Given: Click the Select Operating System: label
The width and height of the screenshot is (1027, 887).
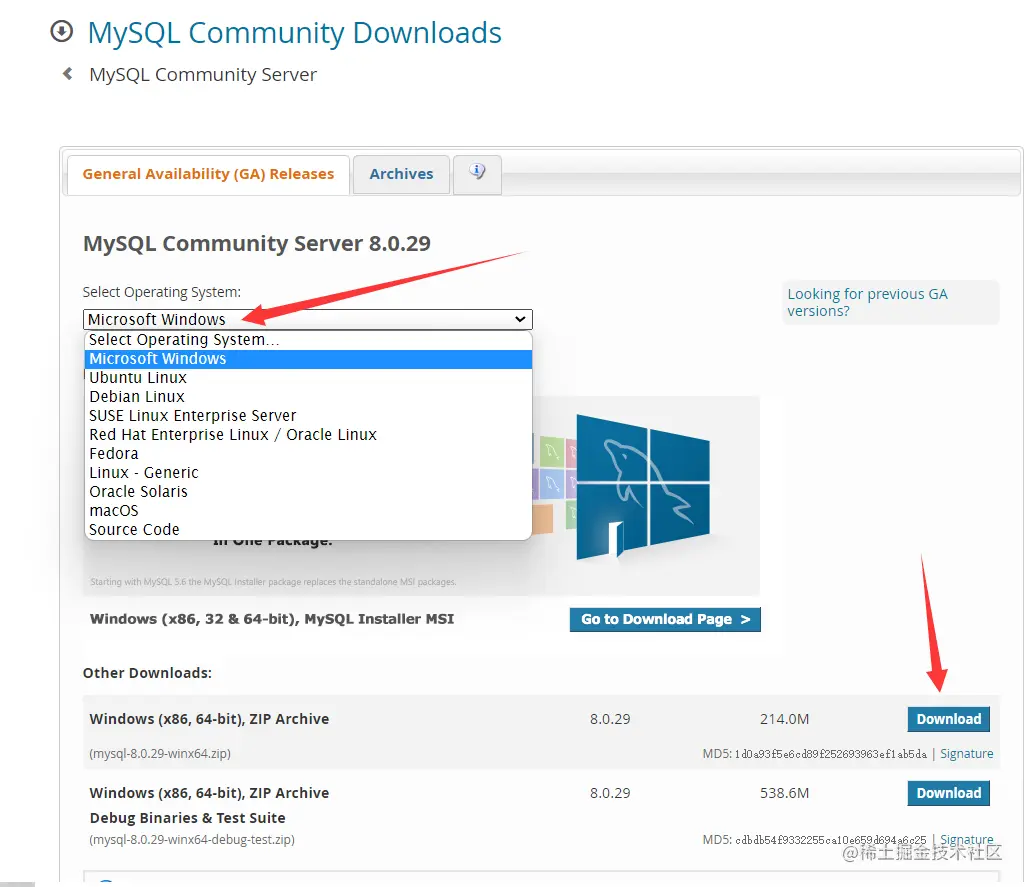Looking at the screenshot, I should 162,292.
